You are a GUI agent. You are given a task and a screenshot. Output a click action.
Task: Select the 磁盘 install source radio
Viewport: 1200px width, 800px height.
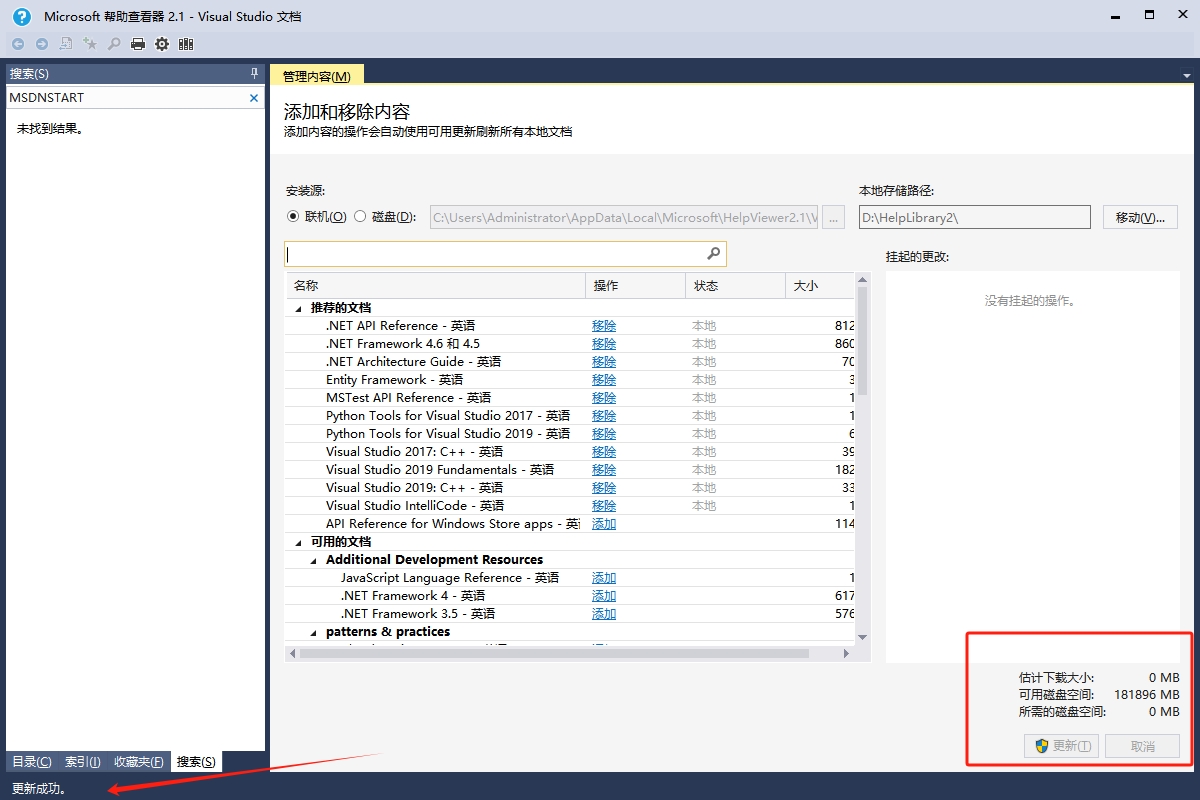pos(360,216)
